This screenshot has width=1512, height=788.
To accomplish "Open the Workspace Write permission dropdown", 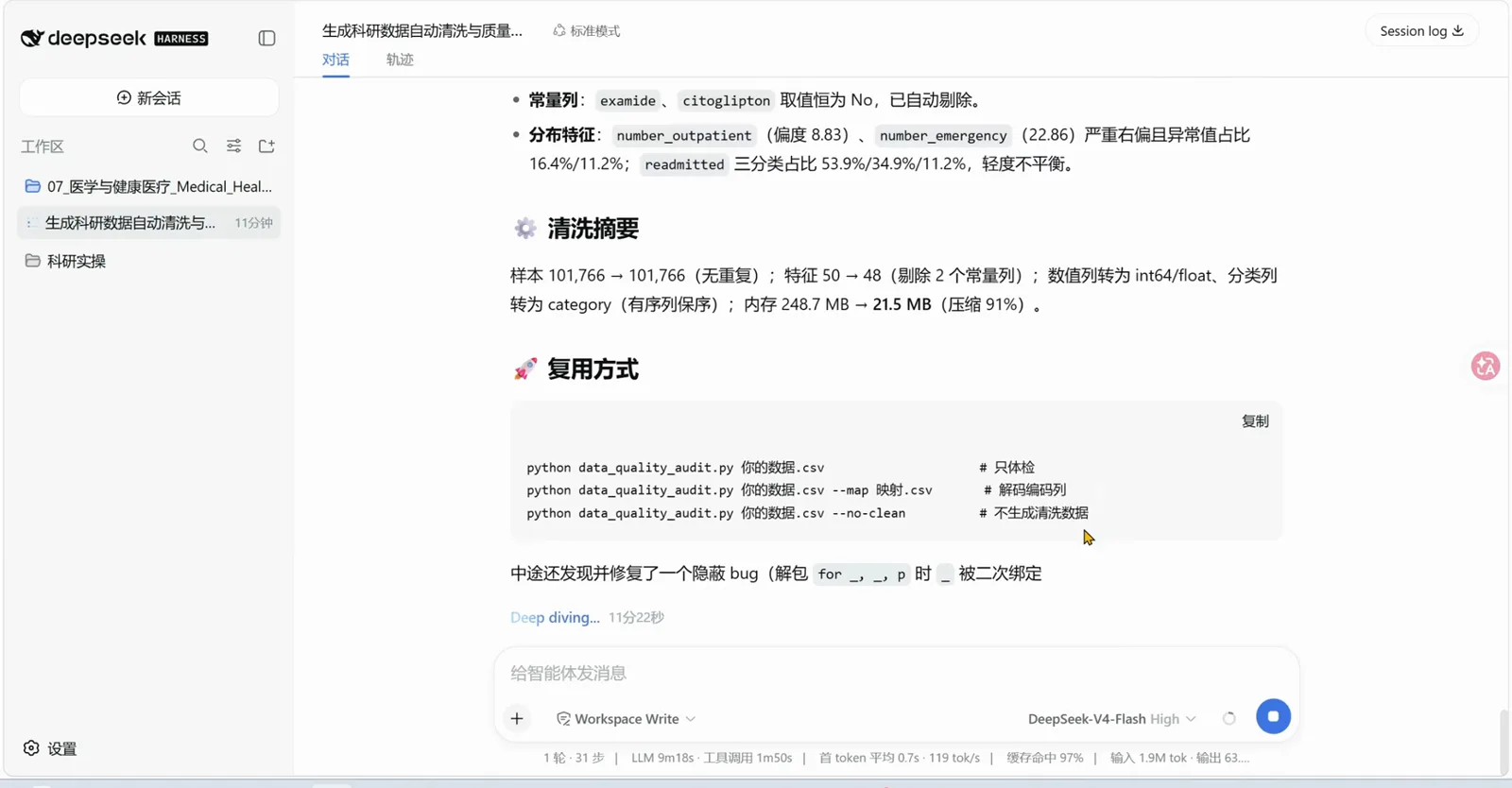I will [627, 719].
